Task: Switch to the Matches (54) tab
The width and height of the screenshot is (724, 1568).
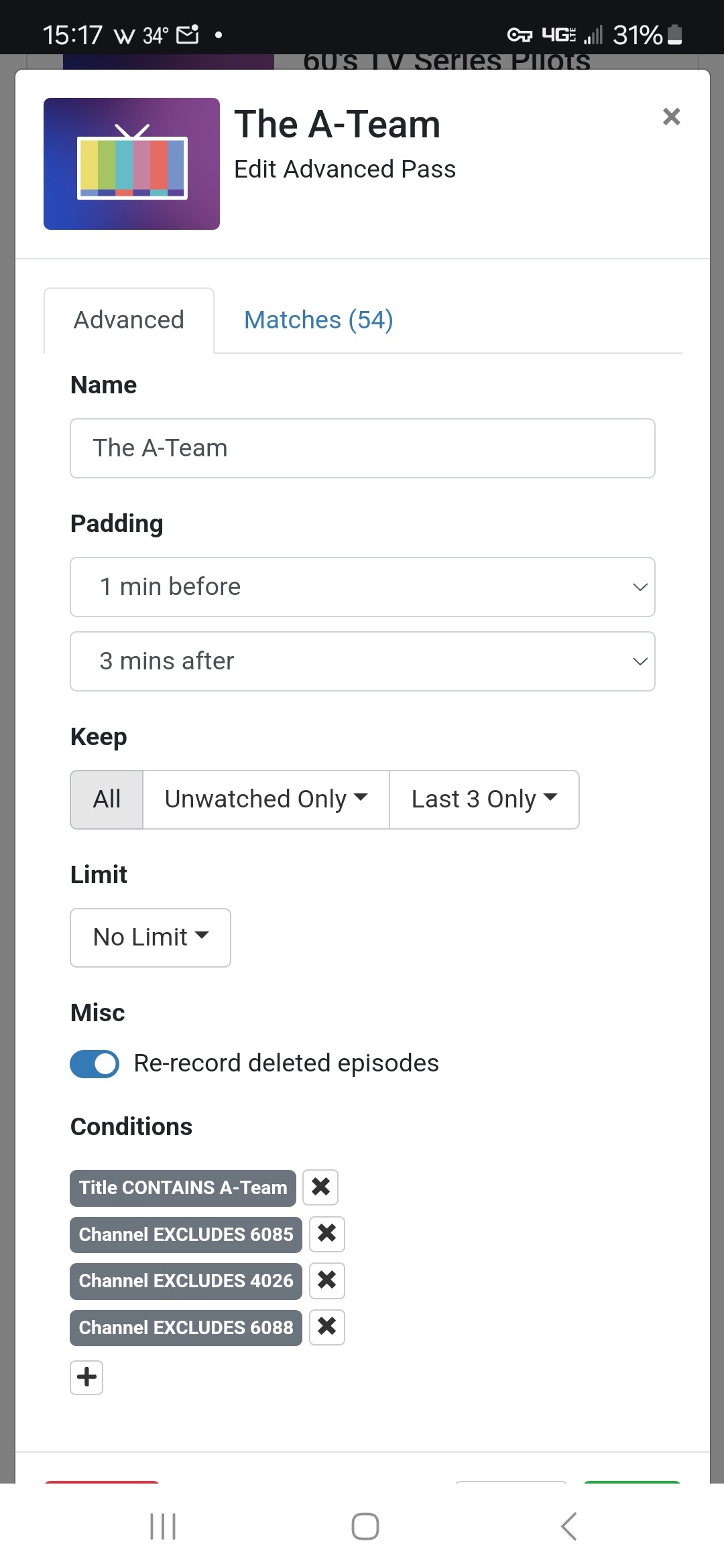Action: tap(318, 320)
